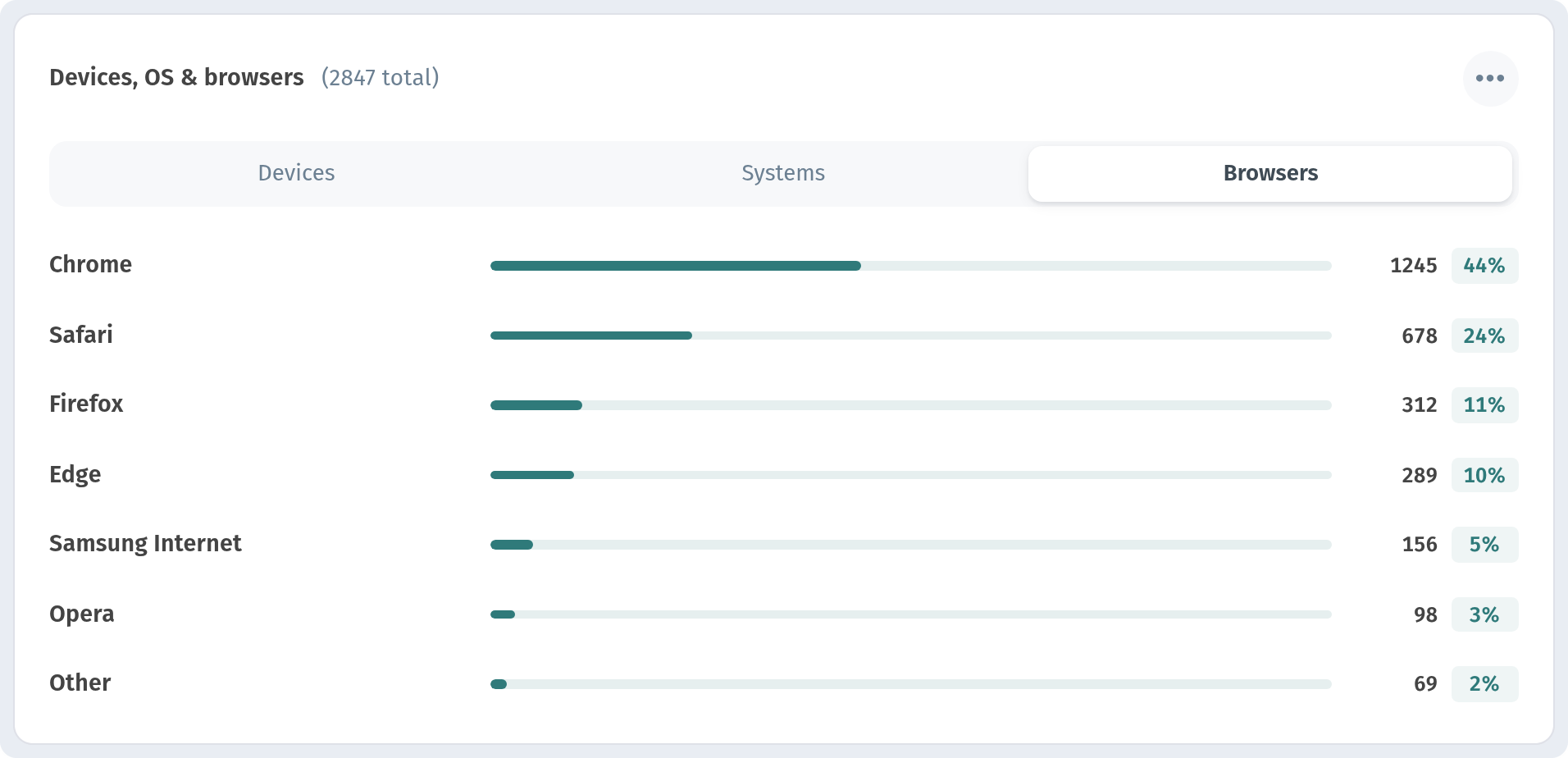This screenshot has height=758, width=1568.
Task: Click the Edge progress bar
Action: pos(911,475)
